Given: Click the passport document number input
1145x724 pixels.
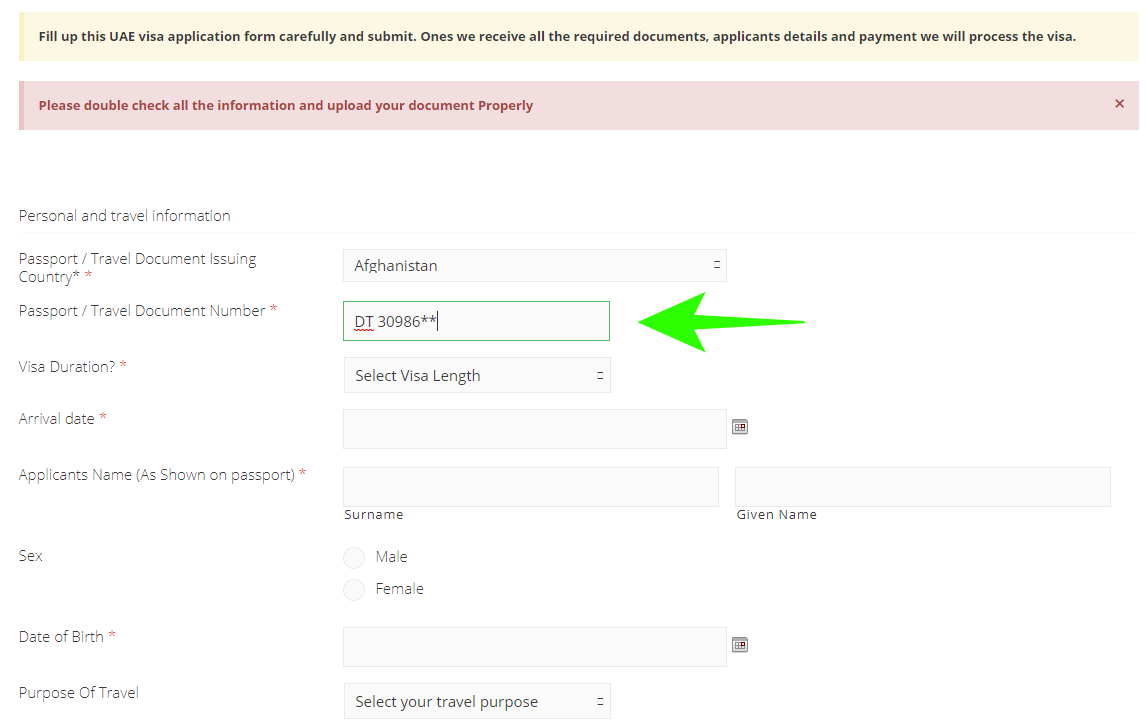Looking at the screenshot, I should [476, 320].
